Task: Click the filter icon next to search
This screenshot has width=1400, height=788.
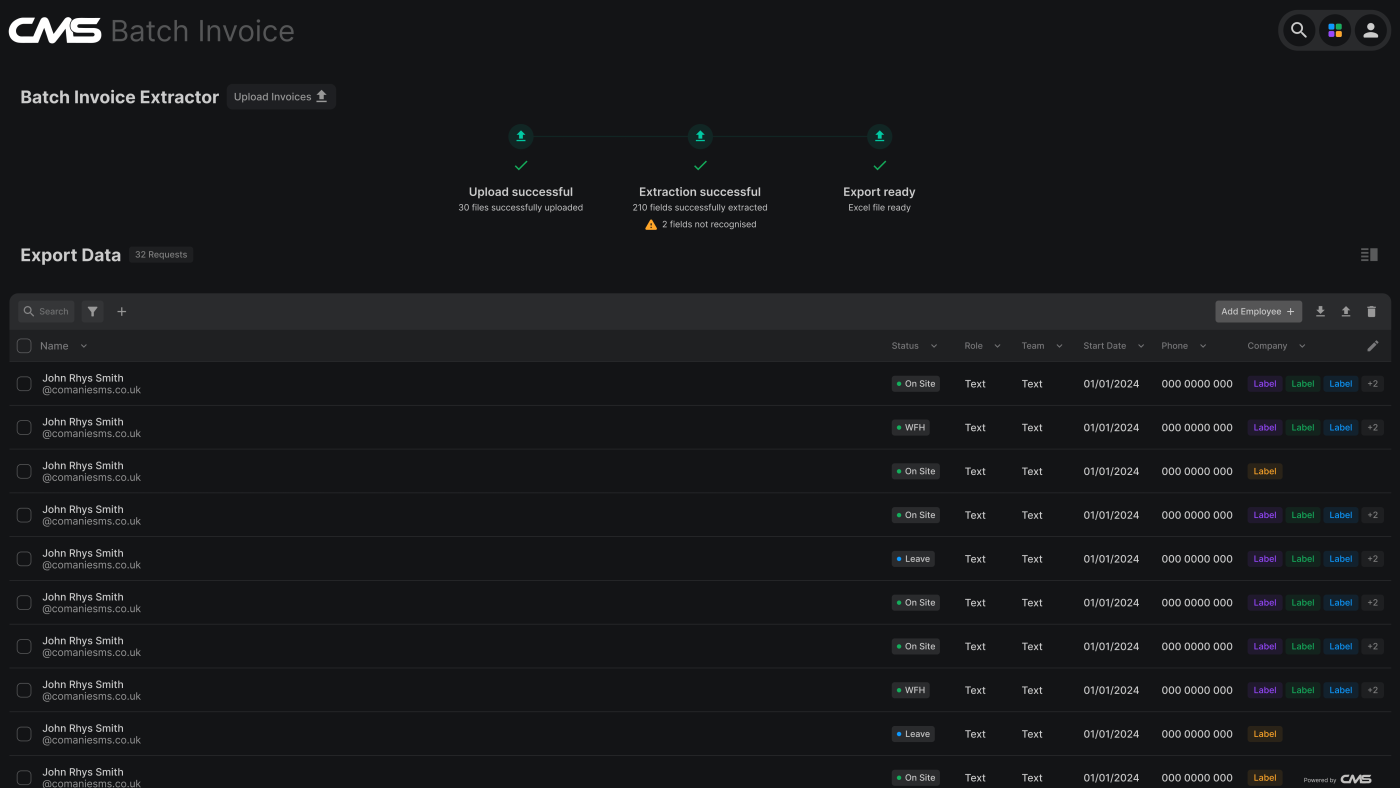Action: coord(92,311)
